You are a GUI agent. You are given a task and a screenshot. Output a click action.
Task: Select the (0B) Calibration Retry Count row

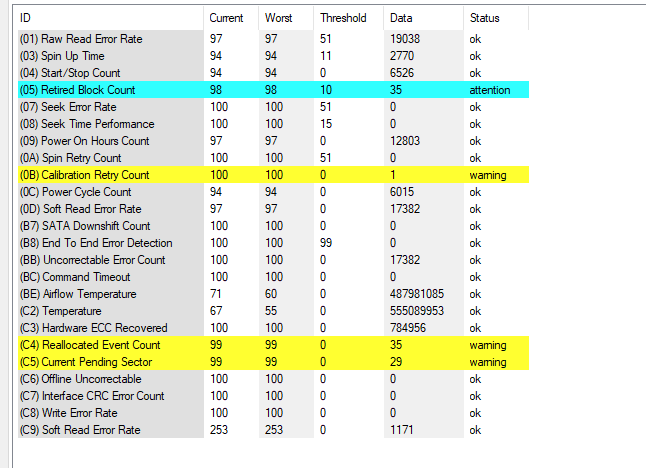click(274, 175)
